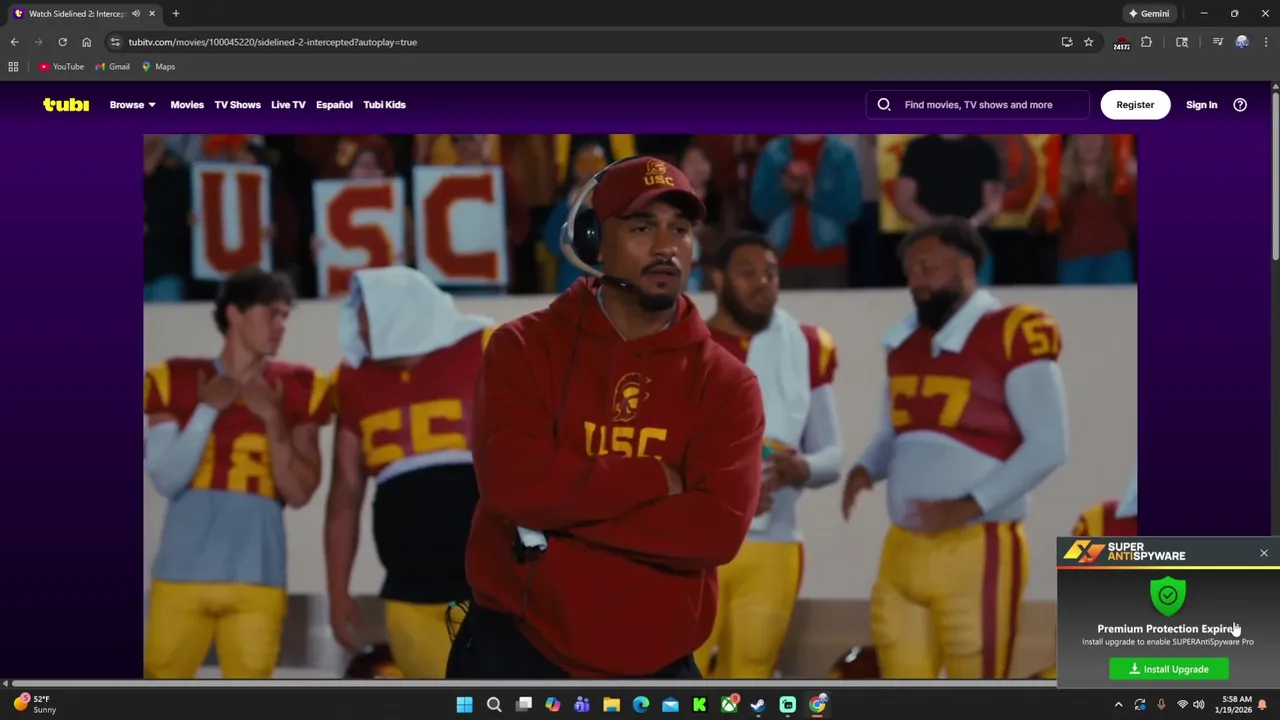
Task: Mute the tab via the speaker icon
Action: [x=136, y=14]
